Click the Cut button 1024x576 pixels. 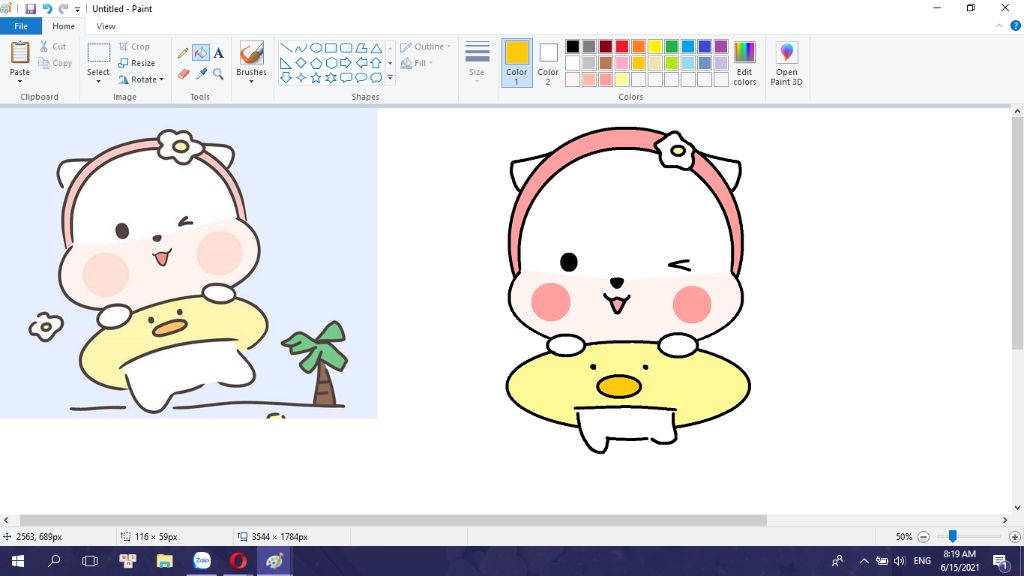[52, 46]
